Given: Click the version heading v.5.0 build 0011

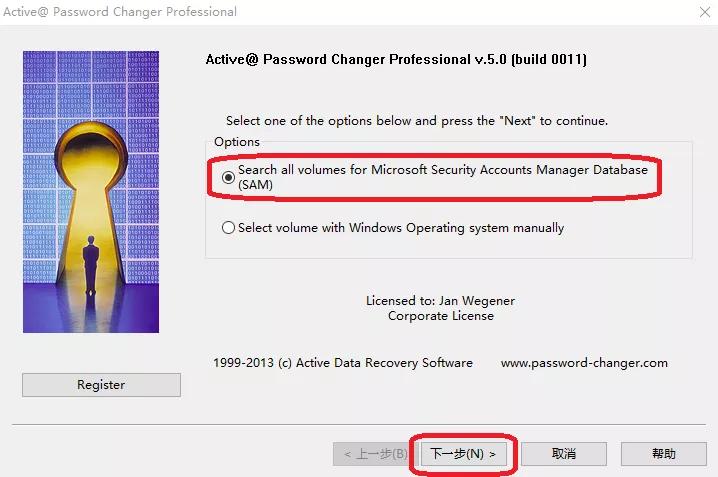Looking at the screenshot, I should pyautogui.click(x=396, y=60).
